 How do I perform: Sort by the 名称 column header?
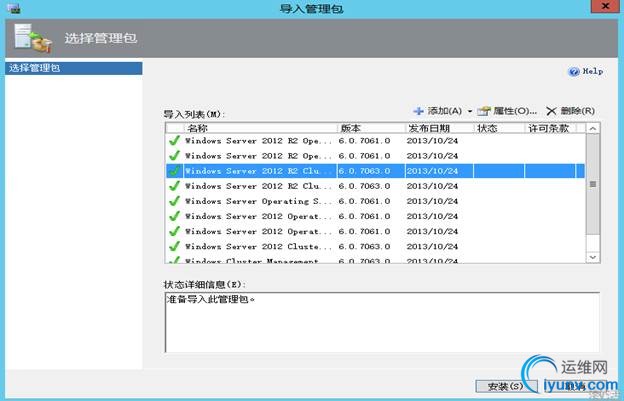[260, 128]
